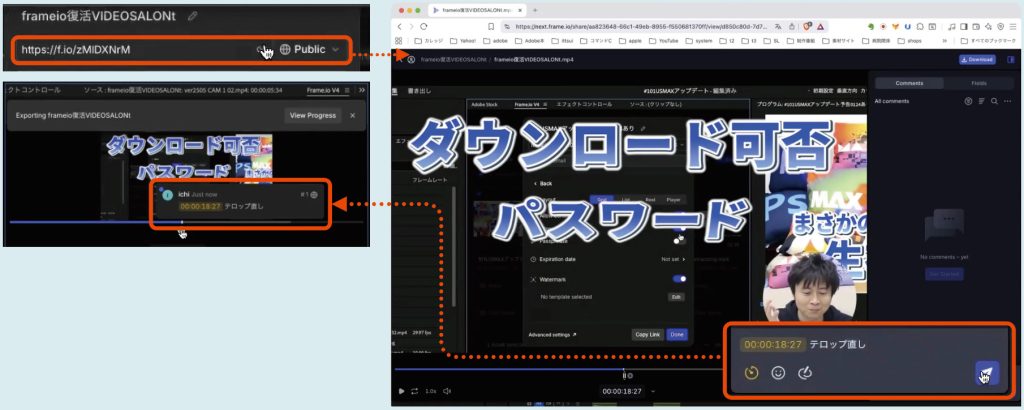Click the View Progress button

312,115
